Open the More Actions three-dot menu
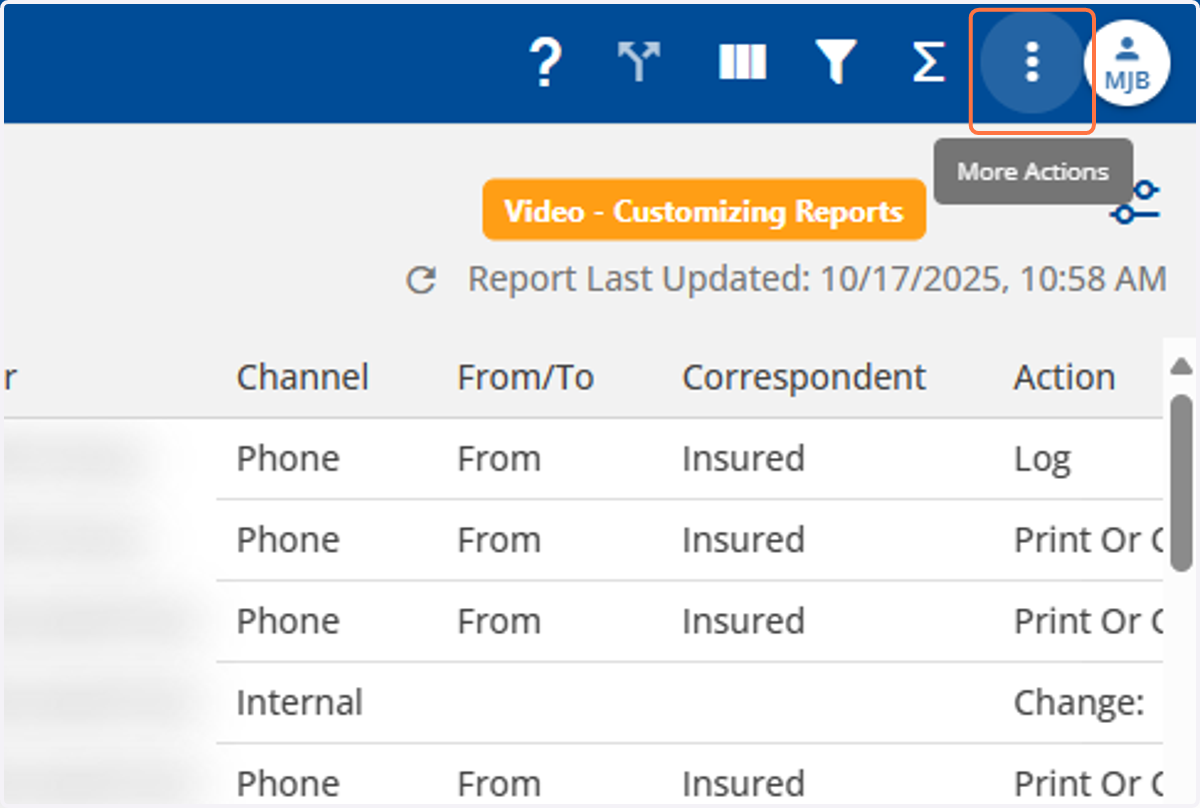 click(x=1032, y=63)
